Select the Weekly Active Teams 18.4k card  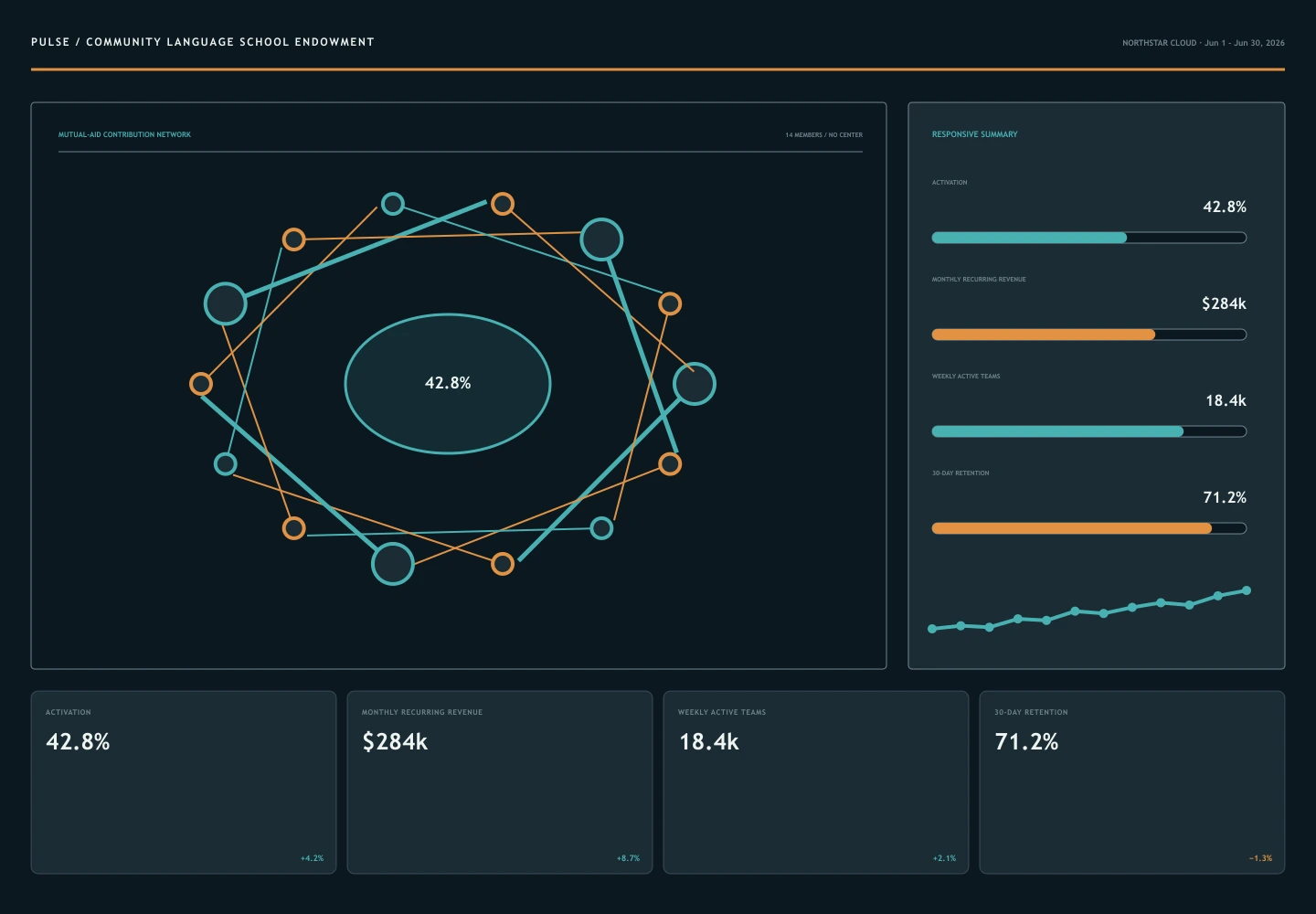tap(816, 782)
